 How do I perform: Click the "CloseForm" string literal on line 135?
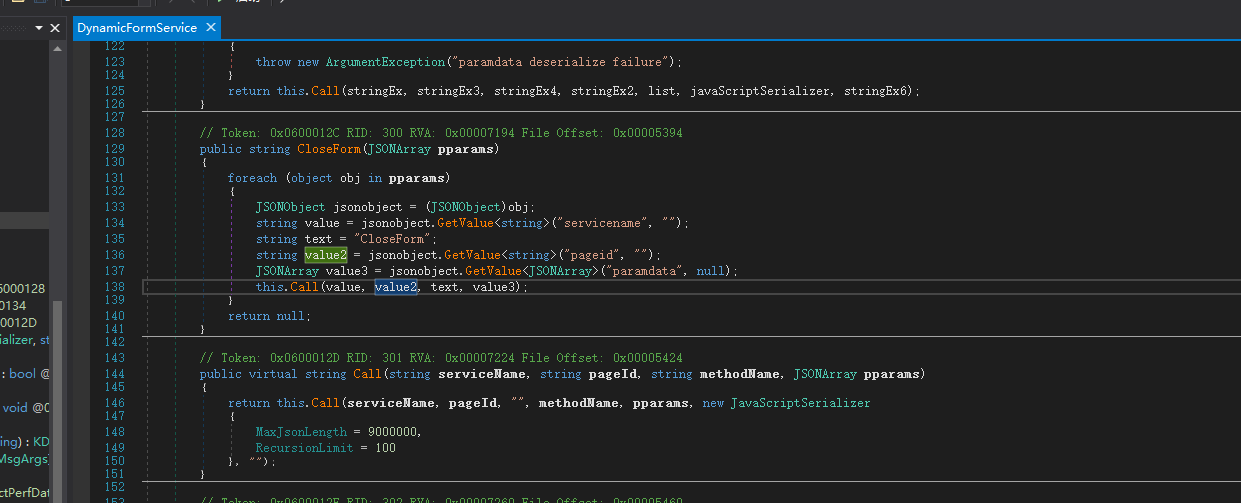pyautogui.click(x=394, y=239)
